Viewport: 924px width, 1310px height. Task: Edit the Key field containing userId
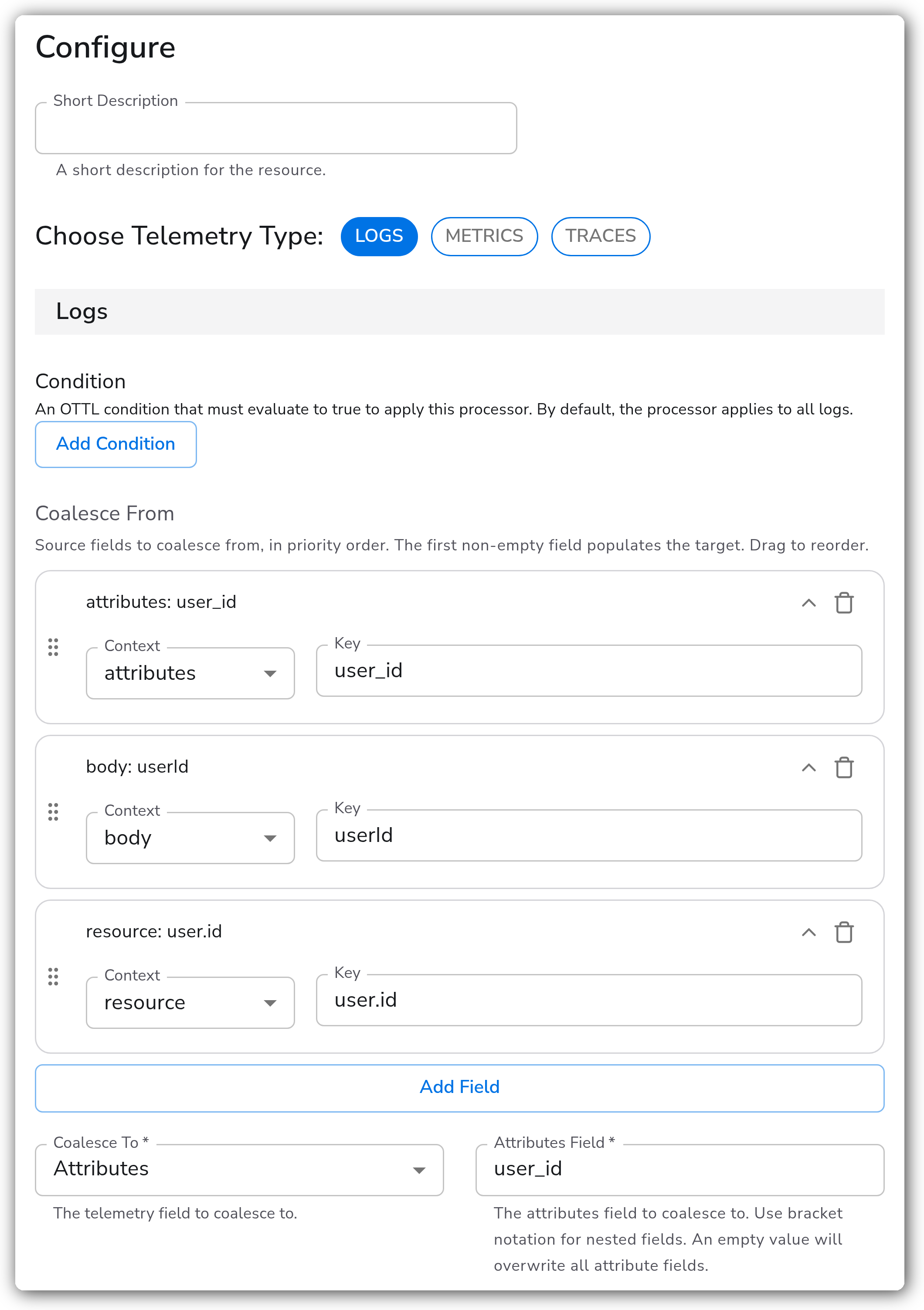589,835
